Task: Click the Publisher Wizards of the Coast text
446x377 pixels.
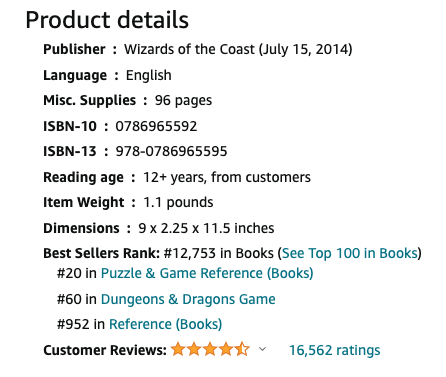Action: (x=198, y=49)
